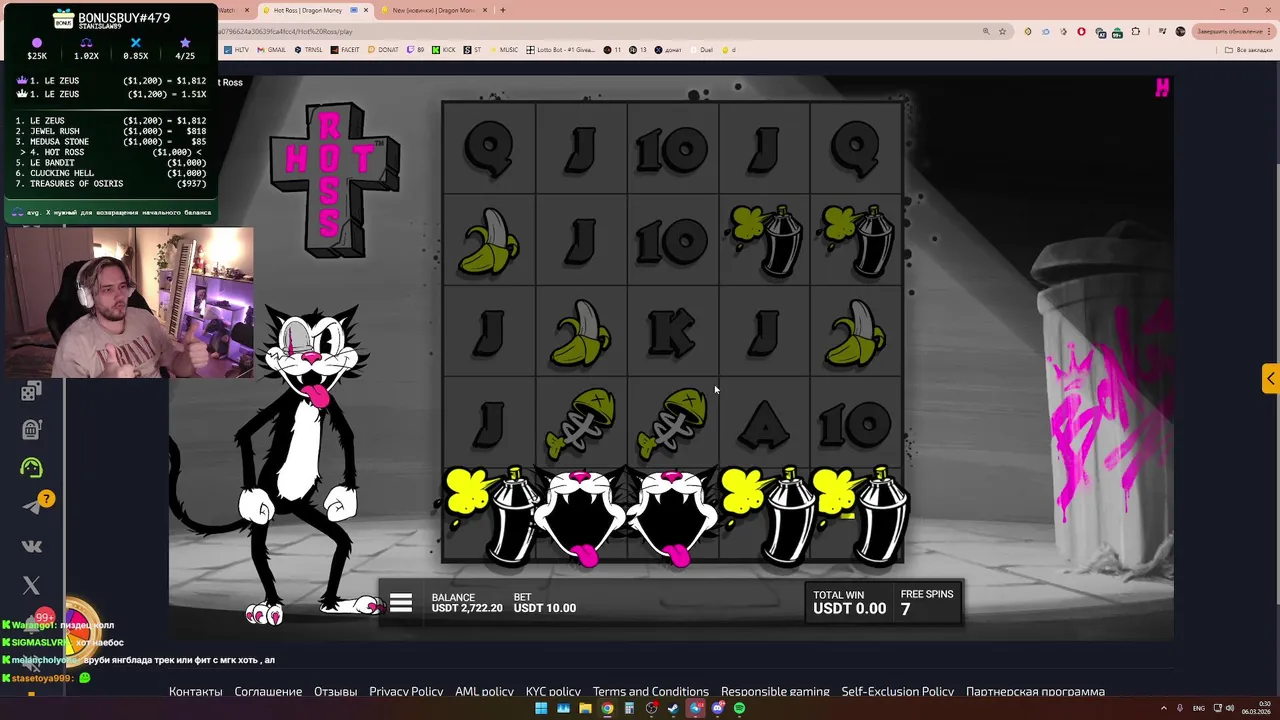The height and width of the screenshot is (720, 1280).
Task: Click the Hacksaw H logo in game corner
Action: point(1161,88)
